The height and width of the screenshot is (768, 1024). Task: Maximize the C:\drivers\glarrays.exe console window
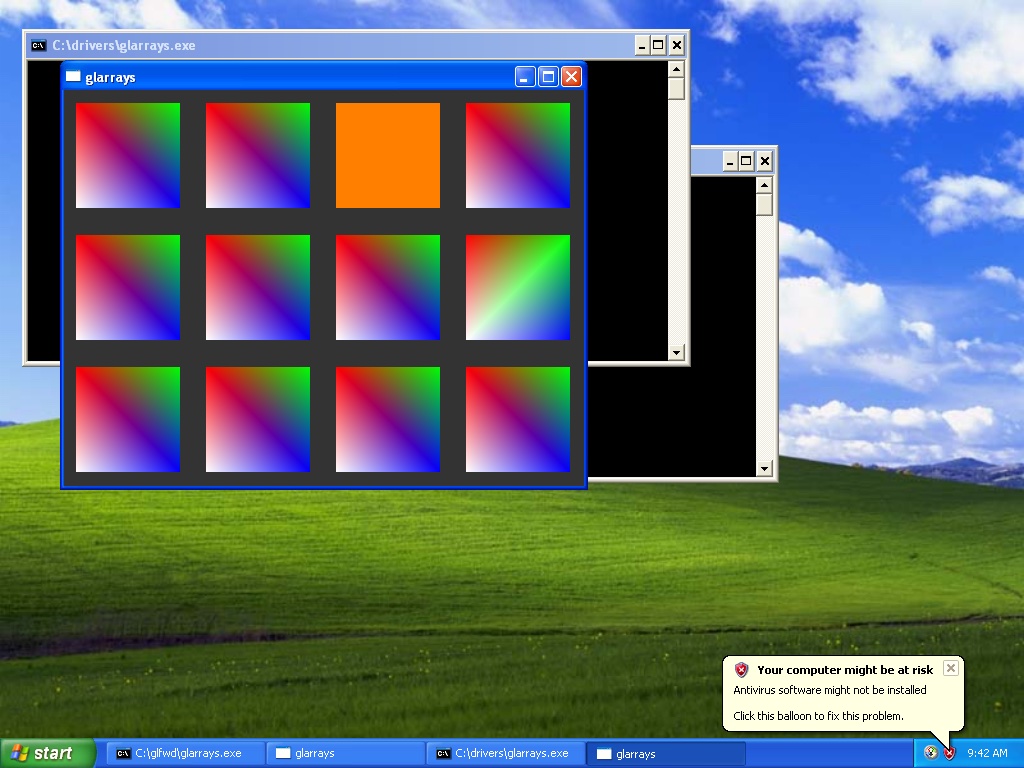[658, 45]
